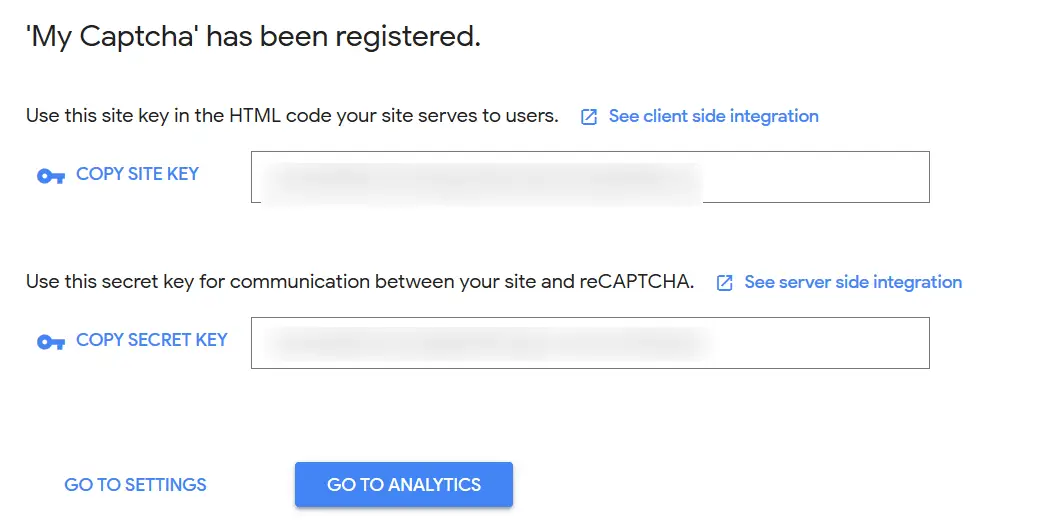Image resolution: width=1038 pixels, height=530 pixels.
Task: Click the external-link icon before server side integration
Action: pyautogui.click(x=725, y=283)
